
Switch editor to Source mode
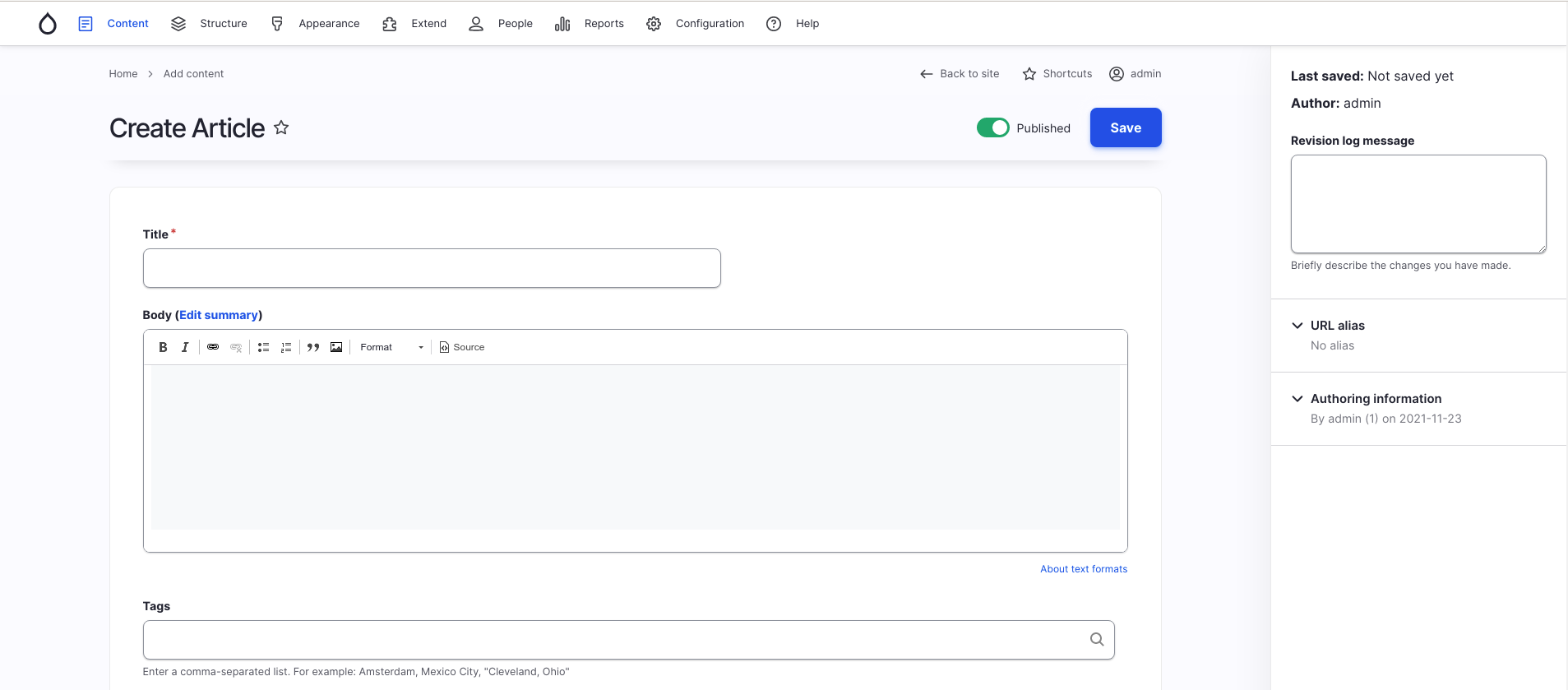pos(462,347)
